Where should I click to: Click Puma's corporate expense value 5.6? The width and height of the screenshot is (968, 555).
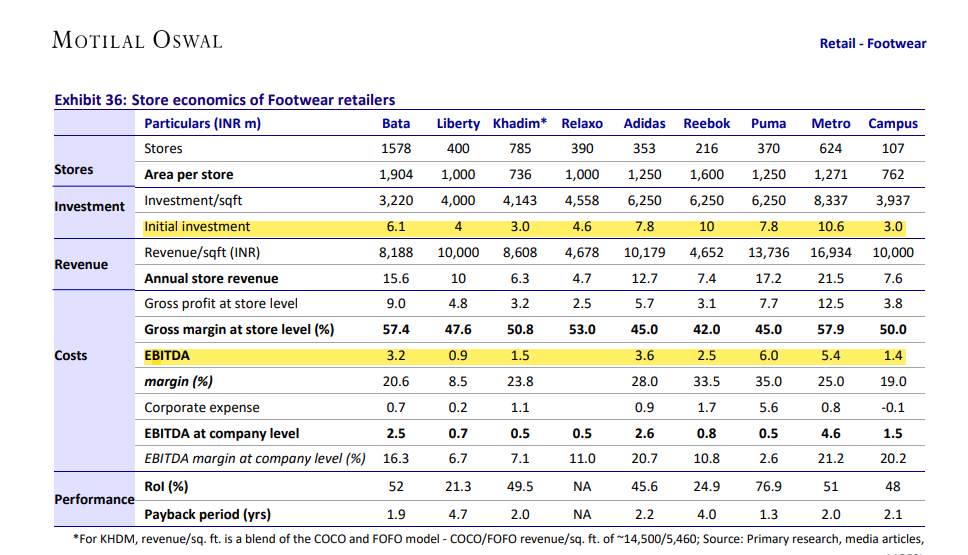768,407
